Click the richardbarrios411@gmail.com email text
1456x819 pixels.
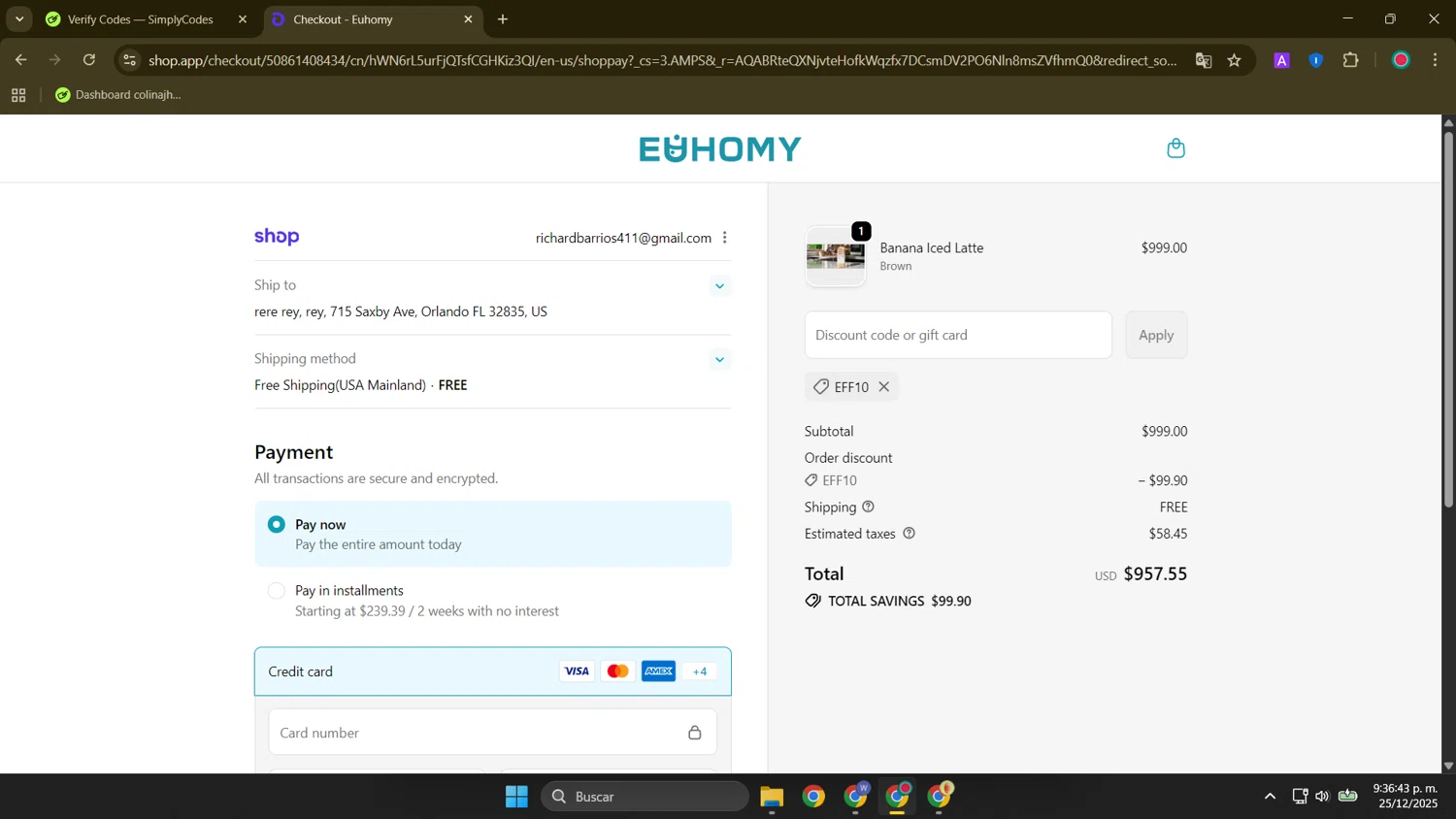pos(623,238)
